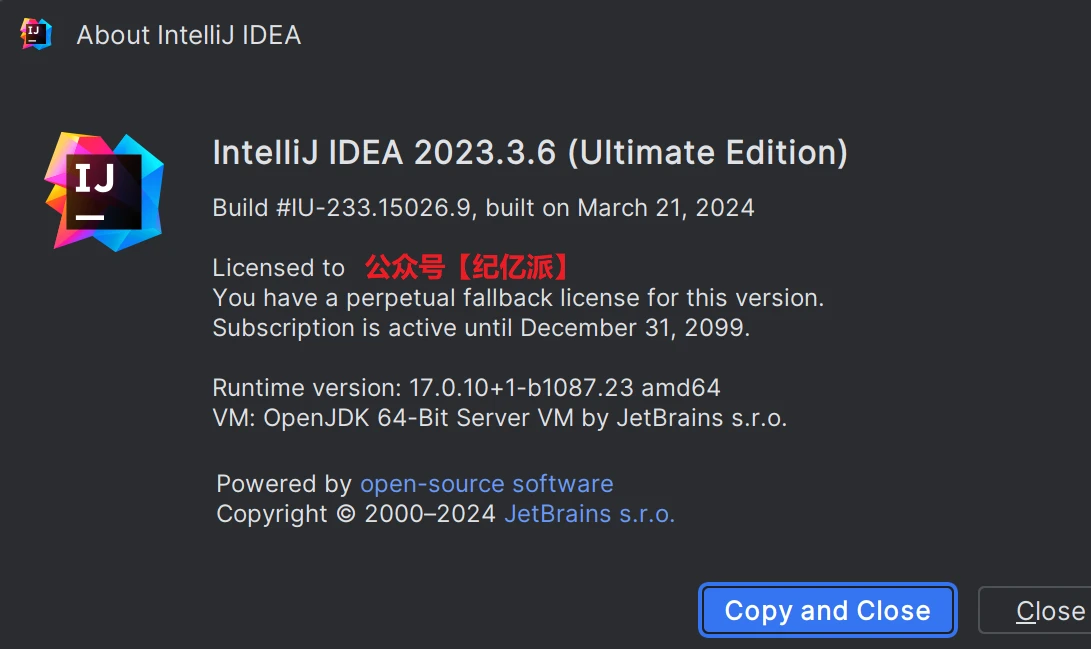Click the 'amd64' architecture text
The height and width of the screenshot is (649, 1091).
679,388
